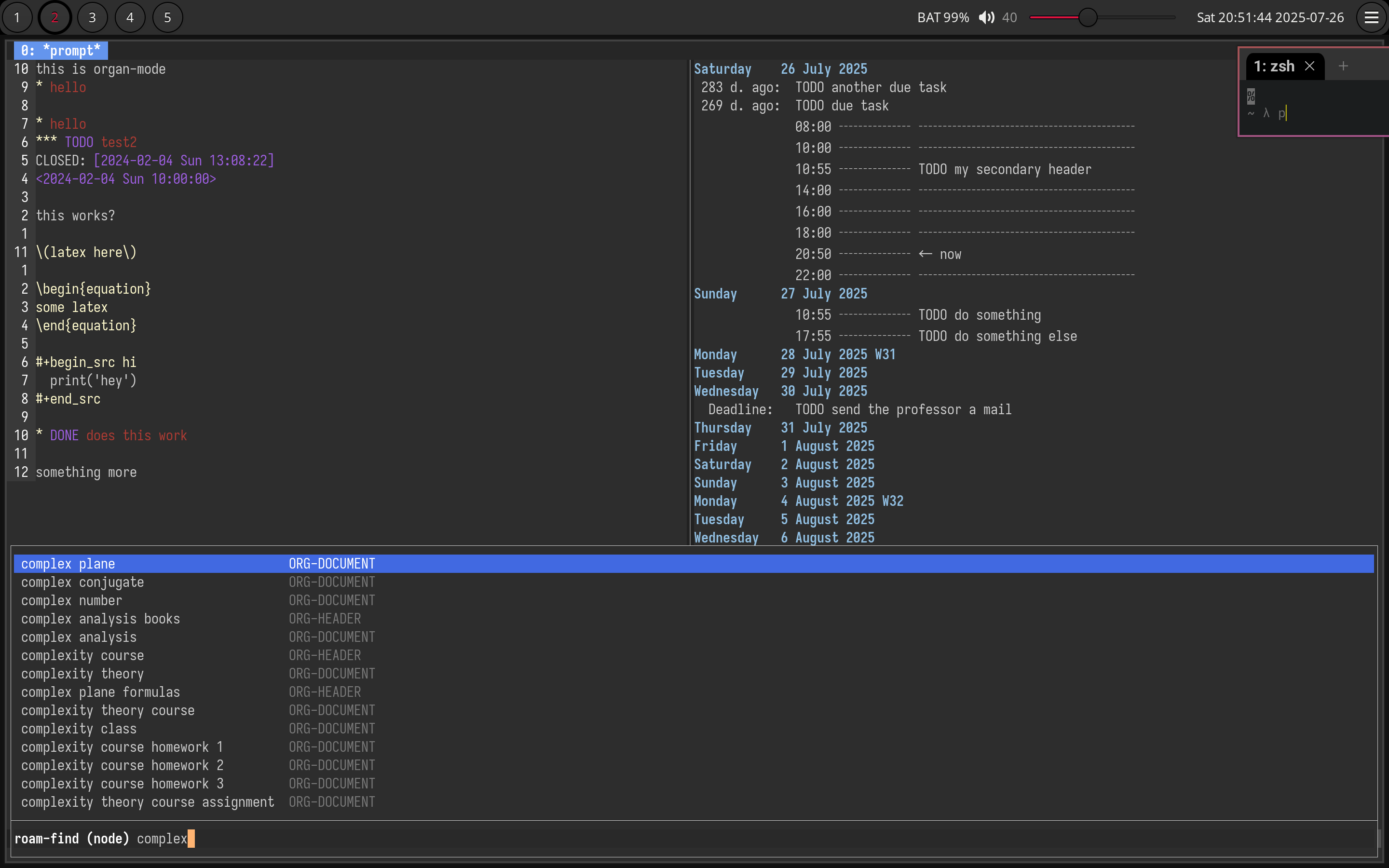Click the volume slider knob

1087,17
